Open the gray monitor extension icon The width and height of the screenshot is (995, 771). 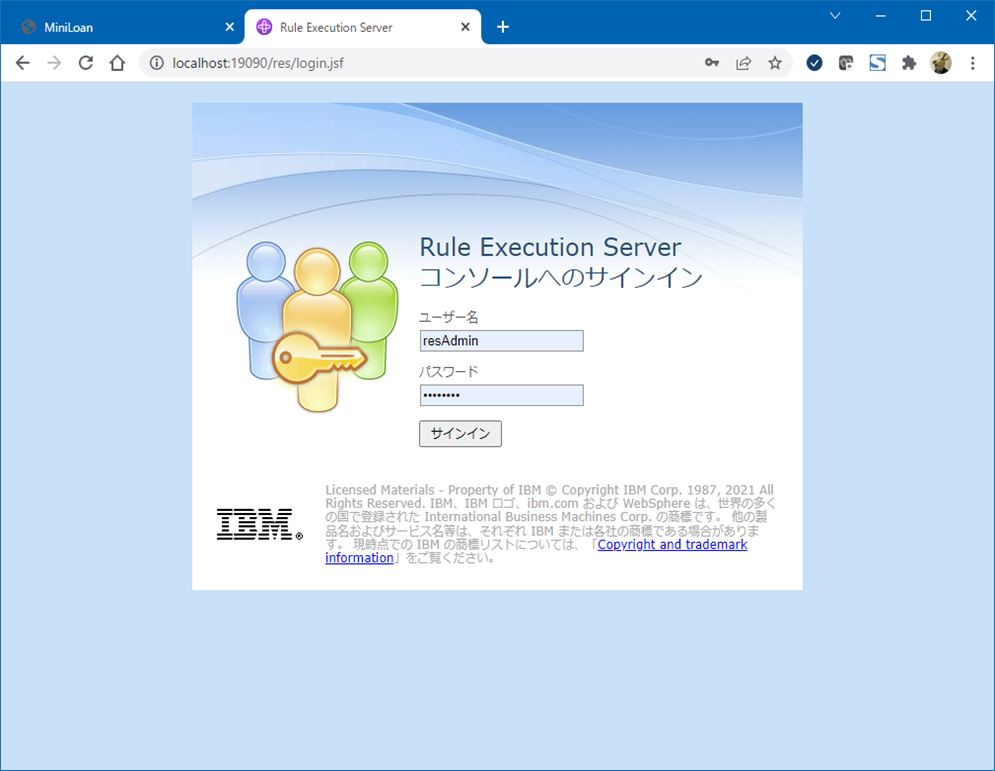[846, 63]
